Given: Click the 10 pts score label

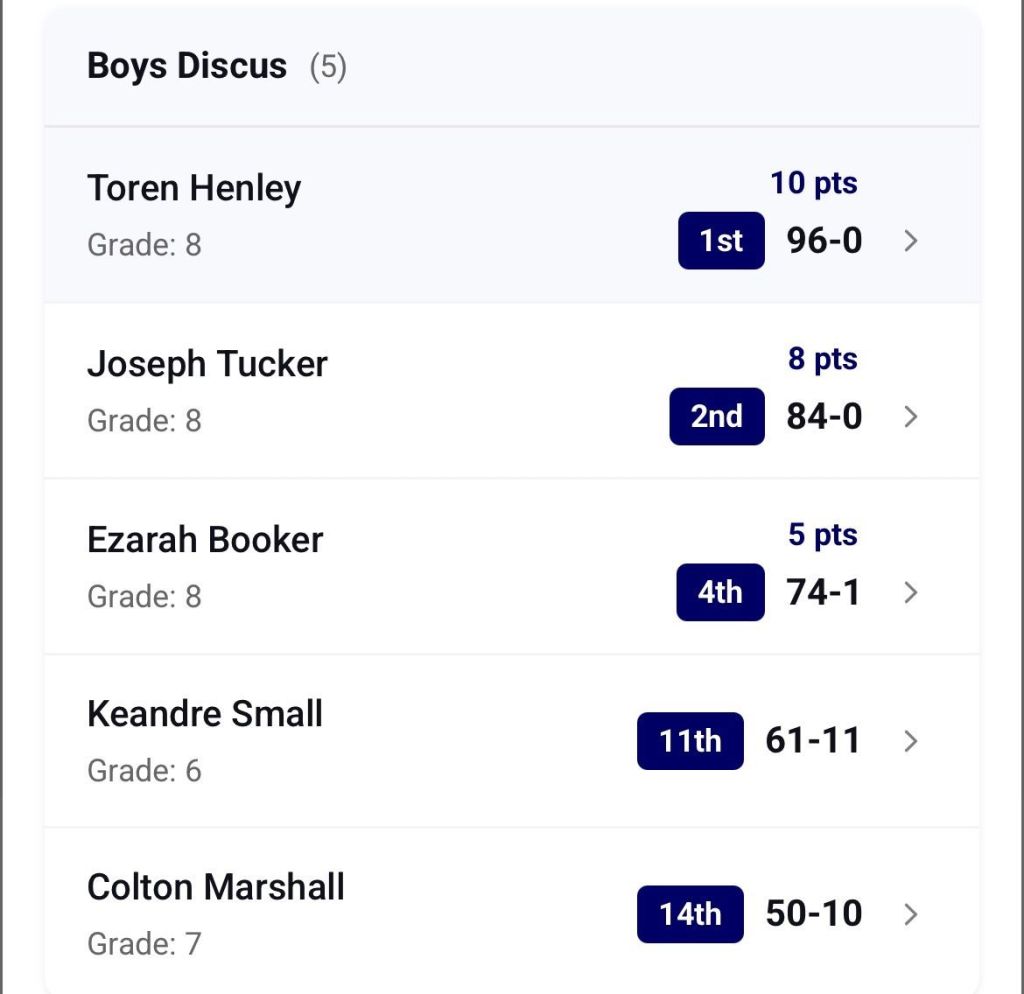Looking at the screenshot, I should click(x=813, y=183).
